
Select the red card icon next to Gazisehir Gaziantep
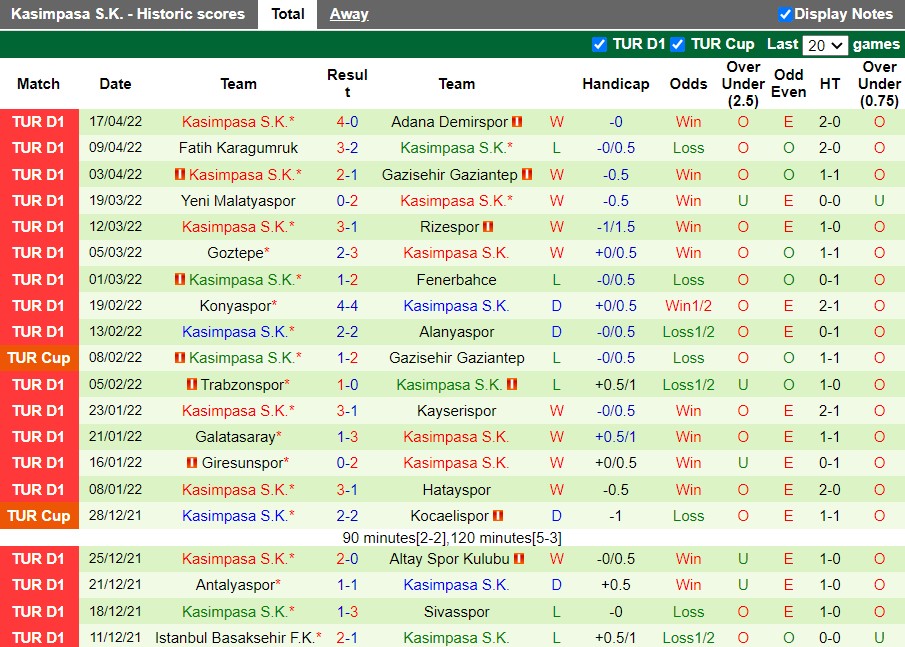[527, 175]
